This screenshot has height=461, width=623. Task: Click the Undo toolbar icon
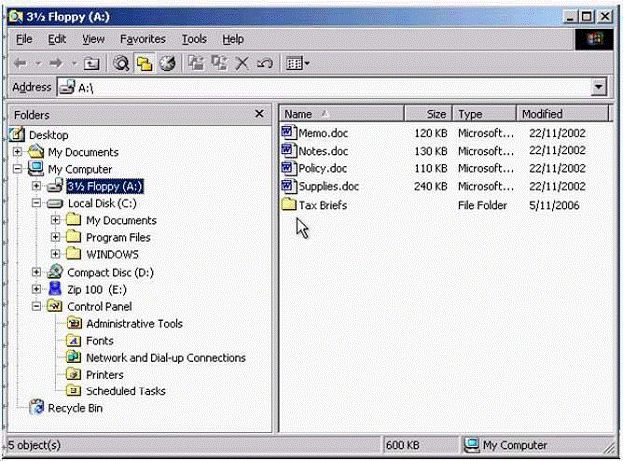[264, 63]
